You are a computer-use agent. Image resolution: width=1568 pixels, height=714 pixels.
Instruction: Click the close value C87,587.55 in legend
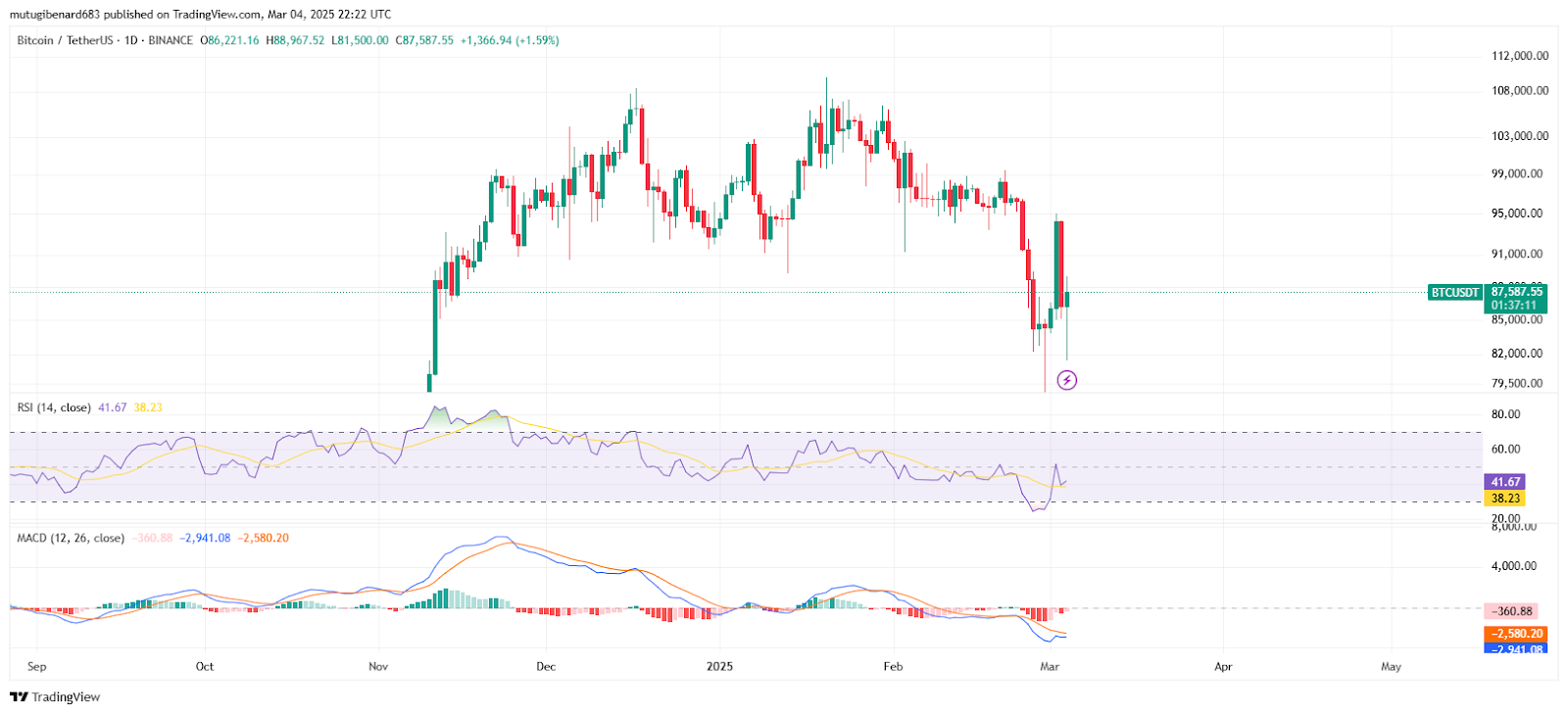coord(424,40)
